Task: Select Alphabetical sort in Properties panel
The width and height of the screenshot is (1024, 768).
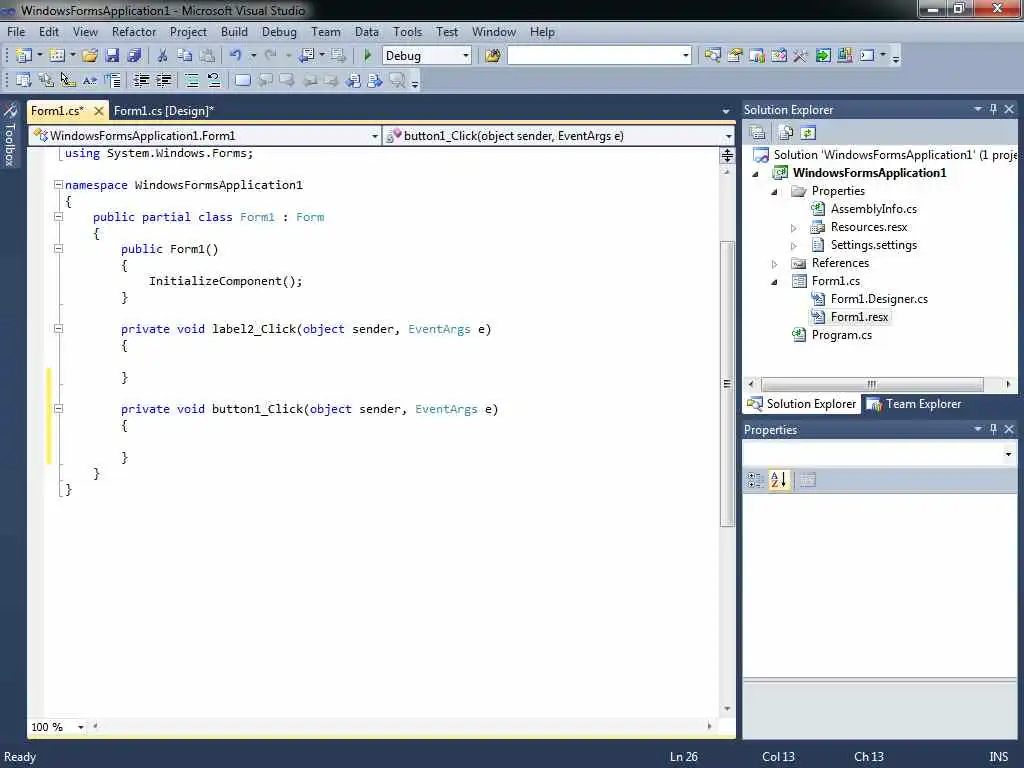Action: click(x=778, y=480)
